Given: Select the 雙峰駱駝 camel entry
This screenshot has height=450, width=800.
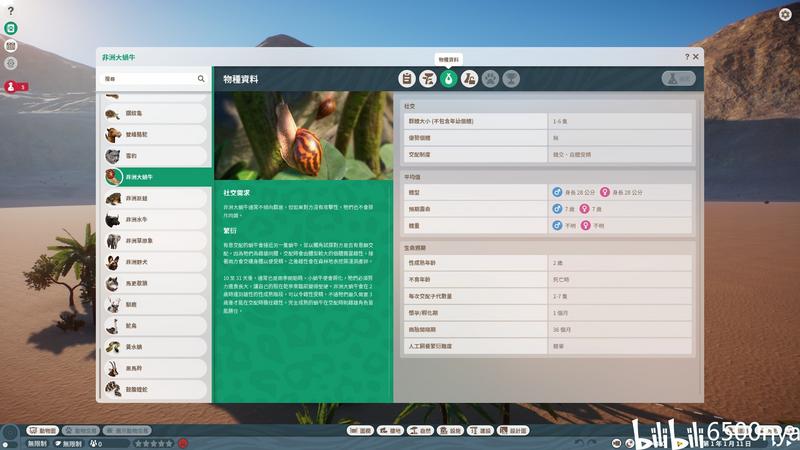Looking at the screenshot, I should [x=156, y=135].
